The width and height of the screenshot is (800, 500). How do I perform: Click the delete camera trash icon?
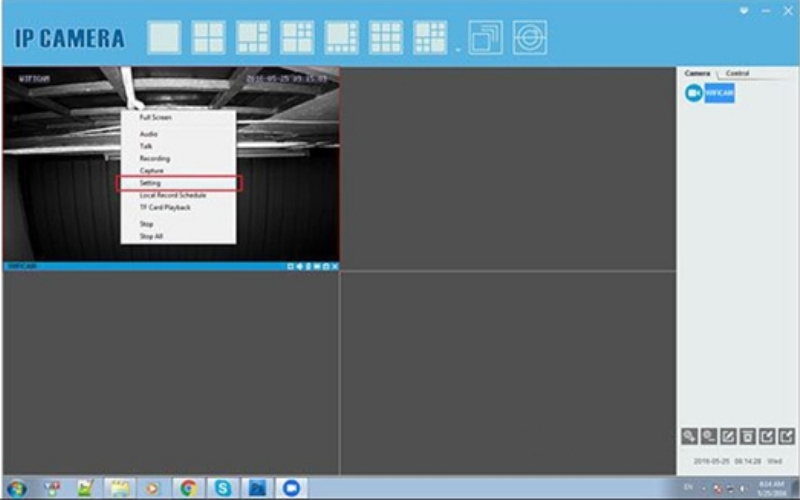[x=748, y=436]
